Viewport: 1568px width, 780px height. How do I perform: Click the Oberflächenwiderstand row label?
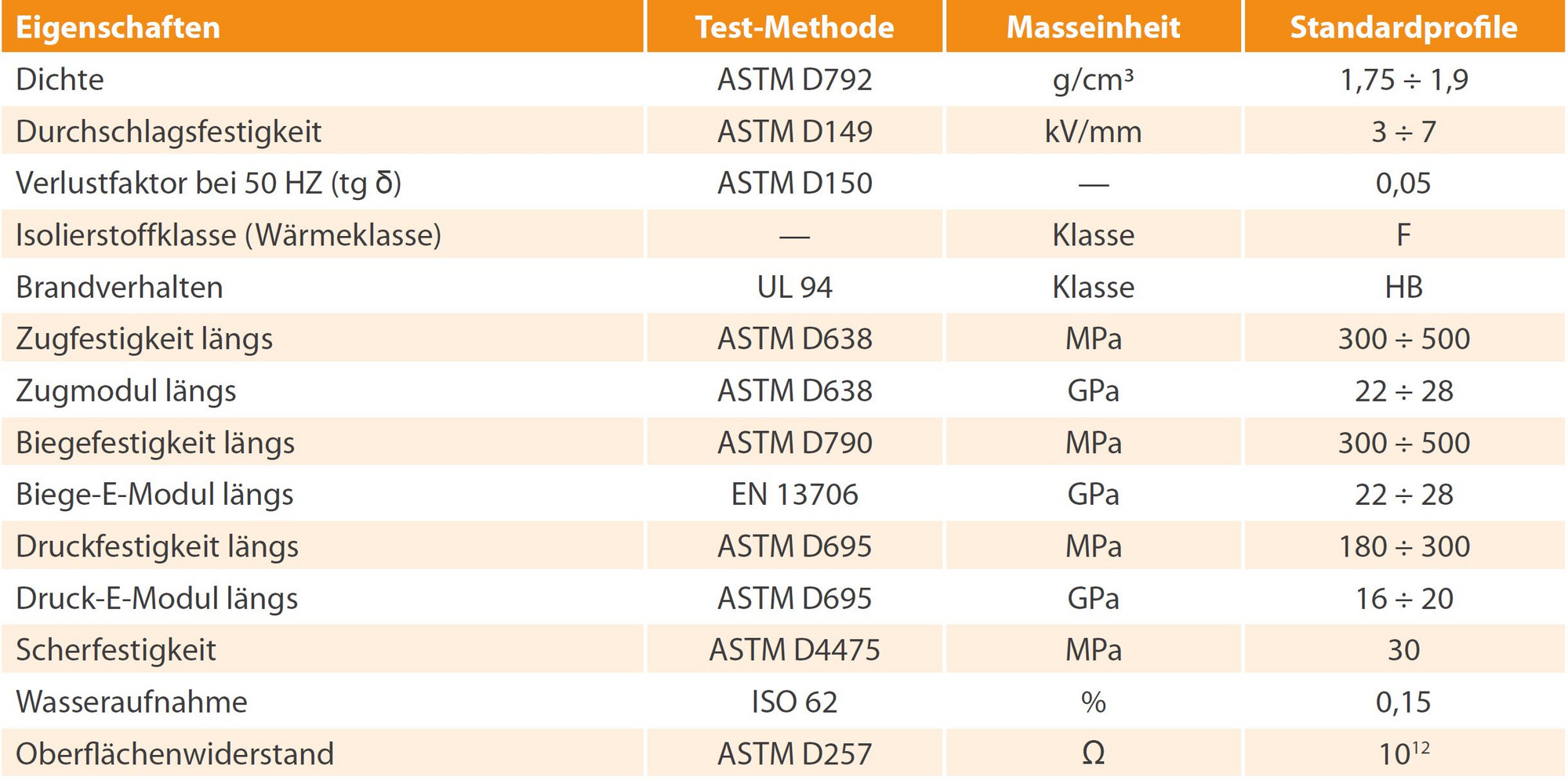(175, 754)
